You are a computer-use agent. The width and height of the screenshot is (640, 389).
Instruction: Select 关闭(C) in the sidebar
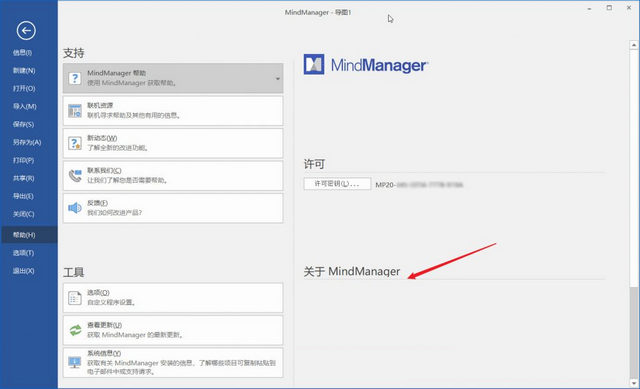pyautogui.click(x=23, y=214)
